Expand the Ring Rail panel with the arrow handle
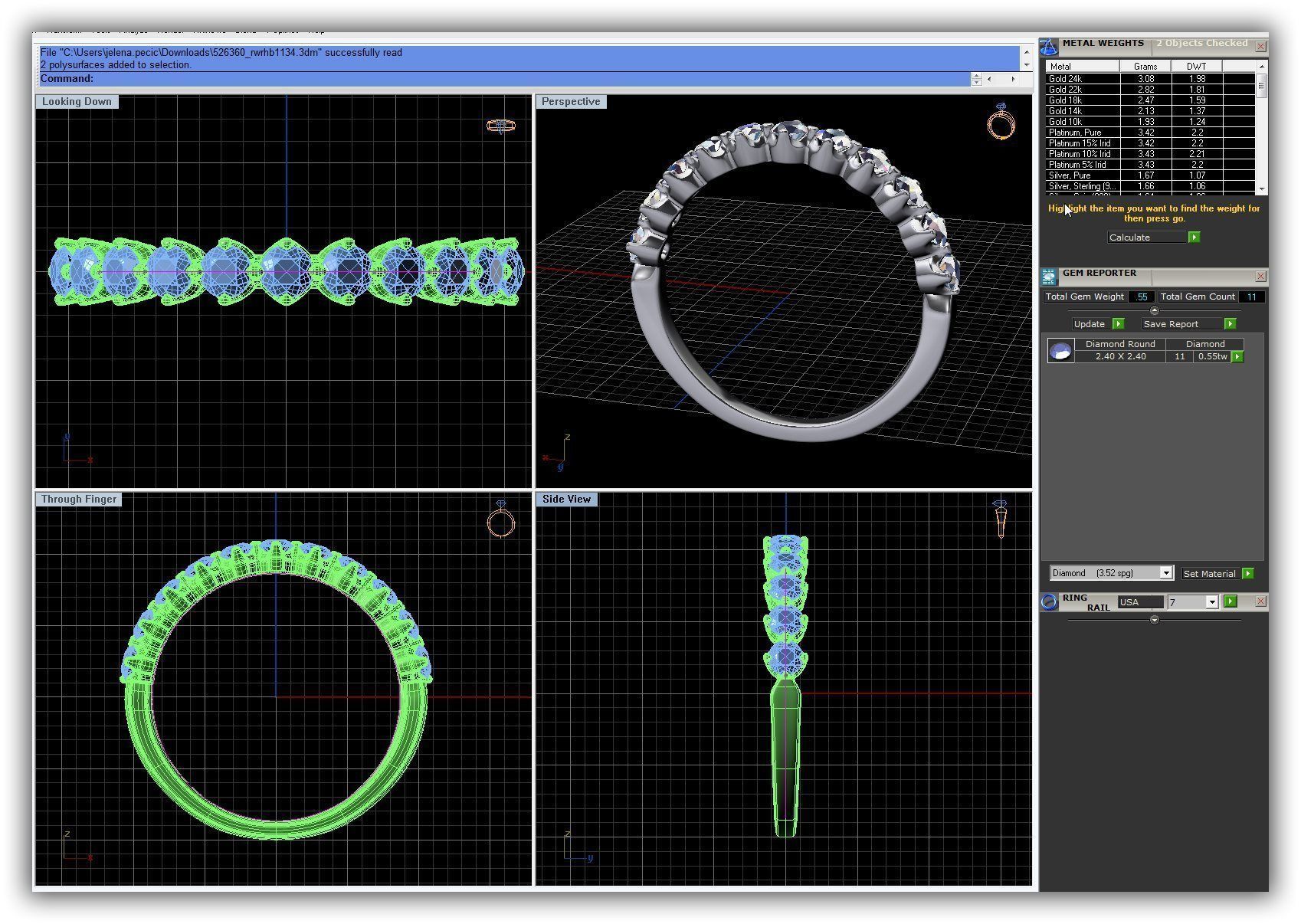This screenshot has width=1301, height=924. tap(1154, 620)
